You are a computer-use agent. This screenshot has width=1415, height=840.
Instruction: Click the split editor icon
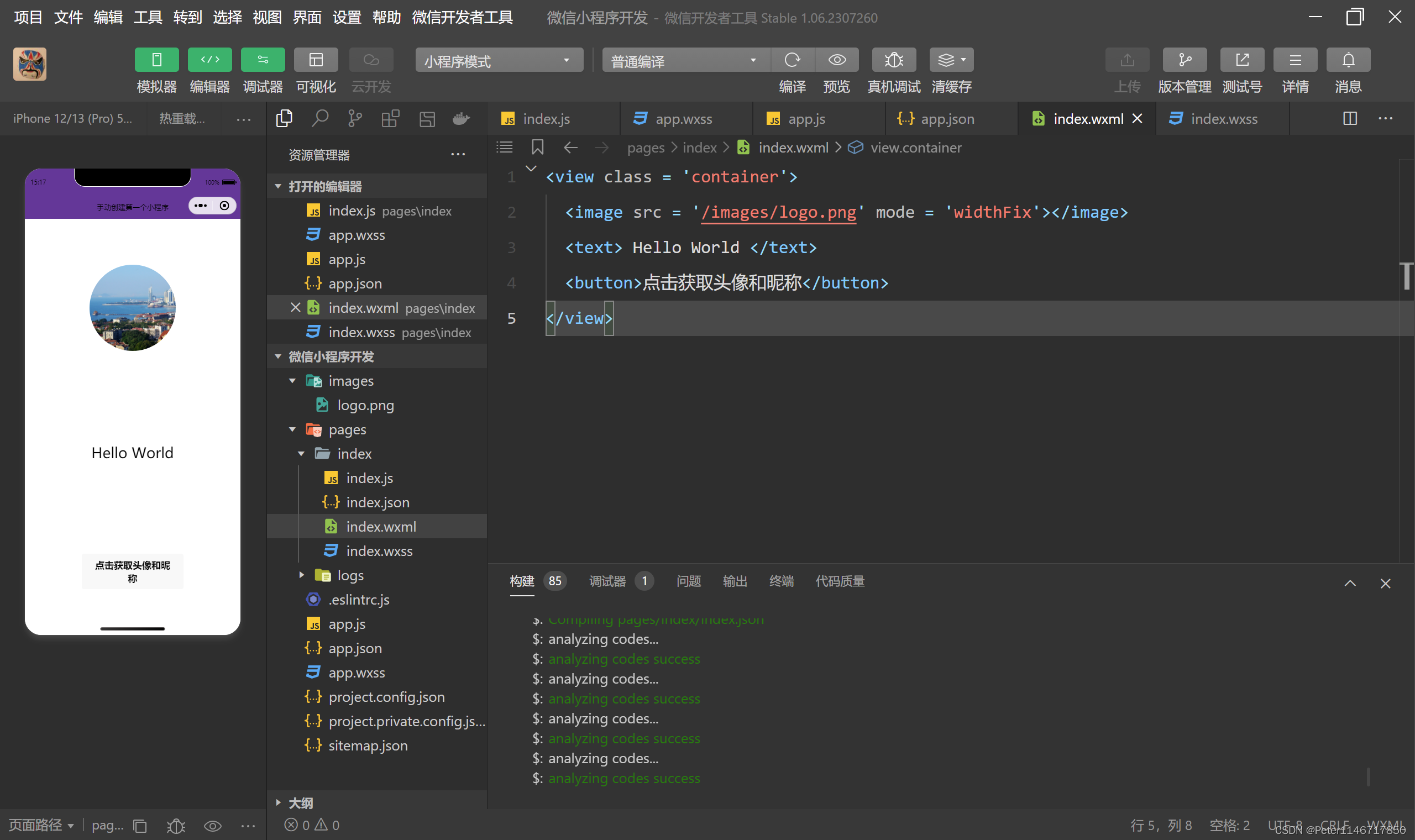click(1350, 118)
